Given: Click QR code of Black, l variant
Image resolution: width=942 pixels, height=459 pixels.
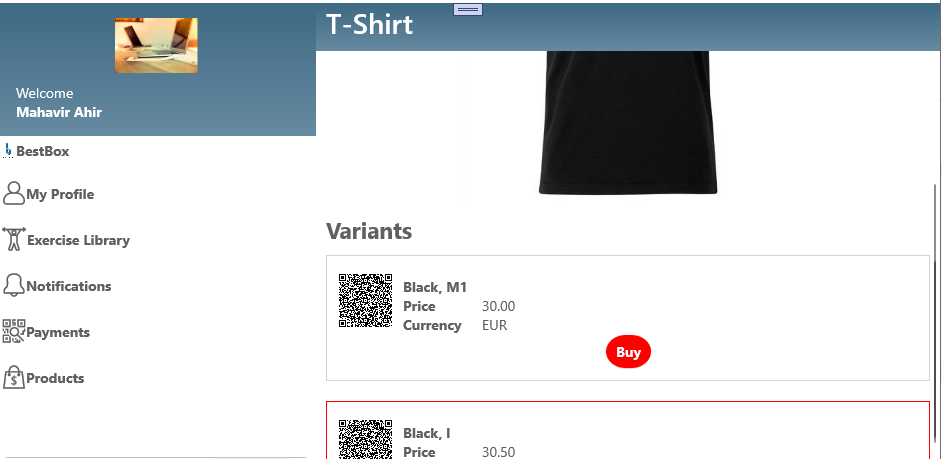Looking at the screenshot, I should (365, 439).
